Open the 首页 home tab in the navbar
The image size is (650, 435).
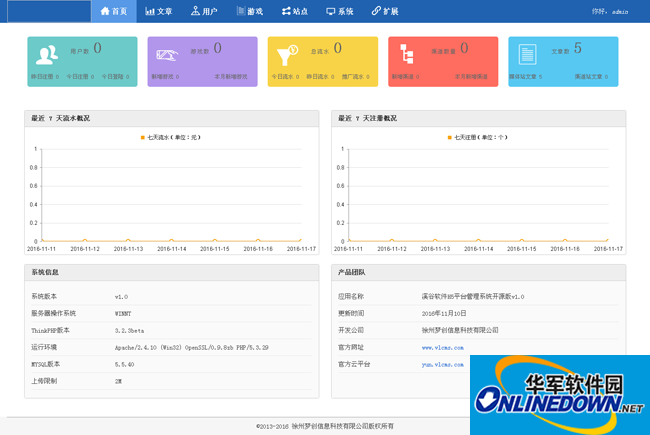114,11
